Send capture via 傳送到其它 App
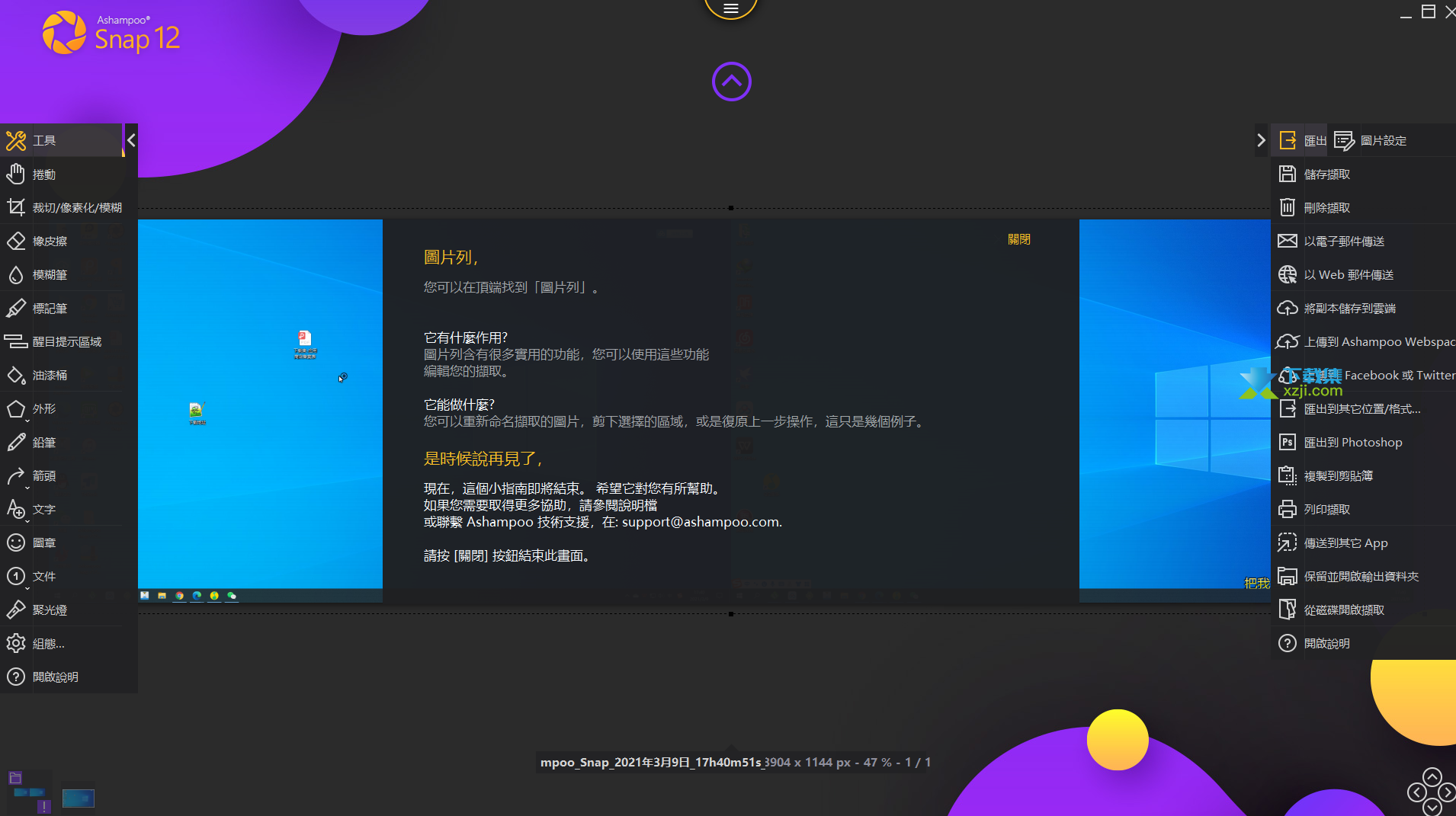Screen dimensions: 1456x816 coord(1364,542)
